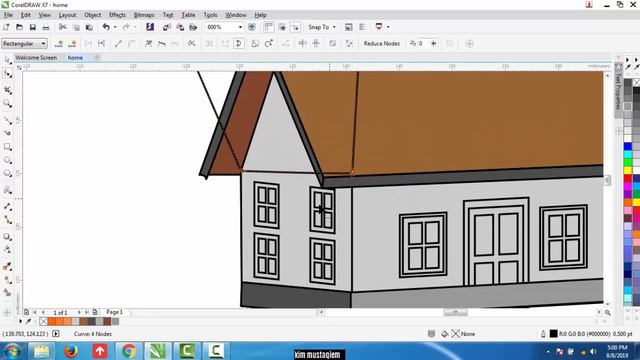Click the curve smoothness value field
The width and height of the screenshot is (640, 360).
423,43
